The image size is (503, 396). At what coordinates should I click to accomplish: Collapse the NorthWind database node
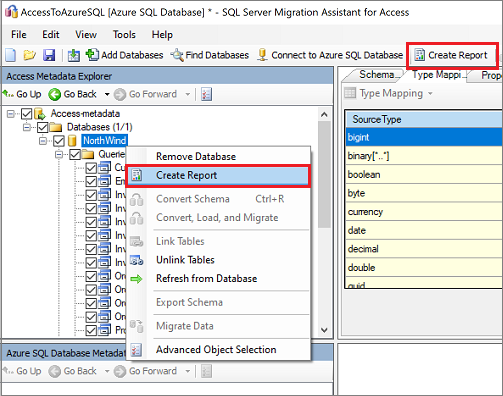click(x=43, y=141)
